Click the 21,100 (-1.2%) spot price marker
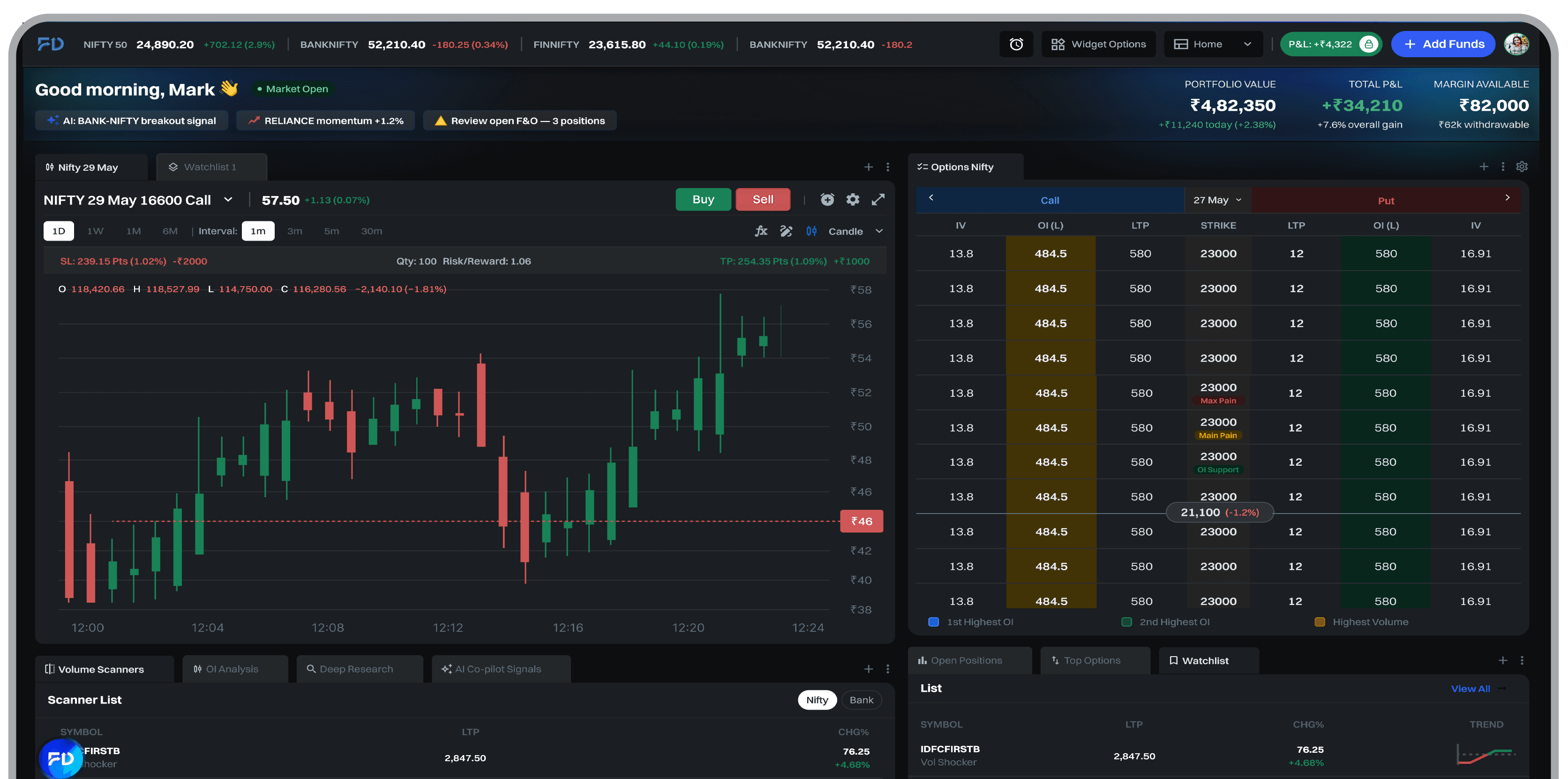1568x779 pixels. [x=1220, y=513]
